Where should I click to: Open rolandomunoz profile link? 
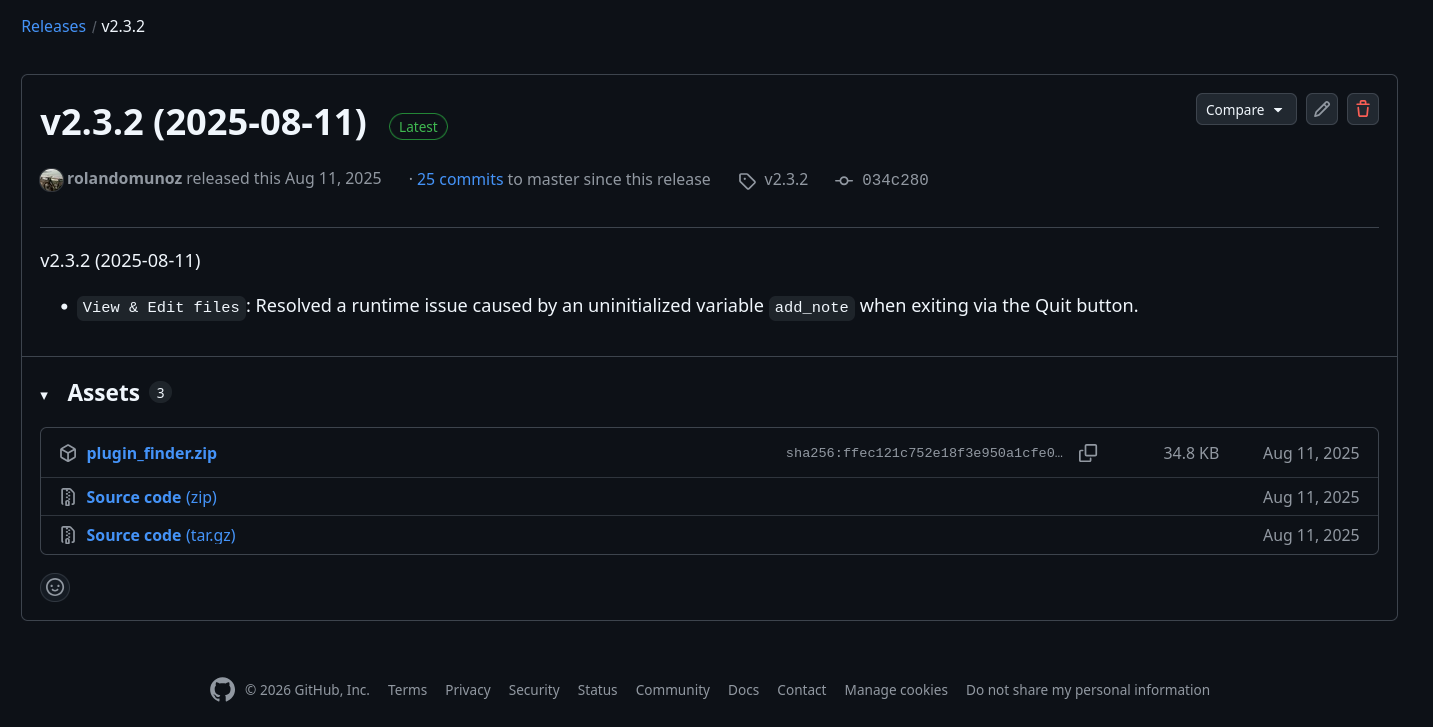tap(124, 179)
